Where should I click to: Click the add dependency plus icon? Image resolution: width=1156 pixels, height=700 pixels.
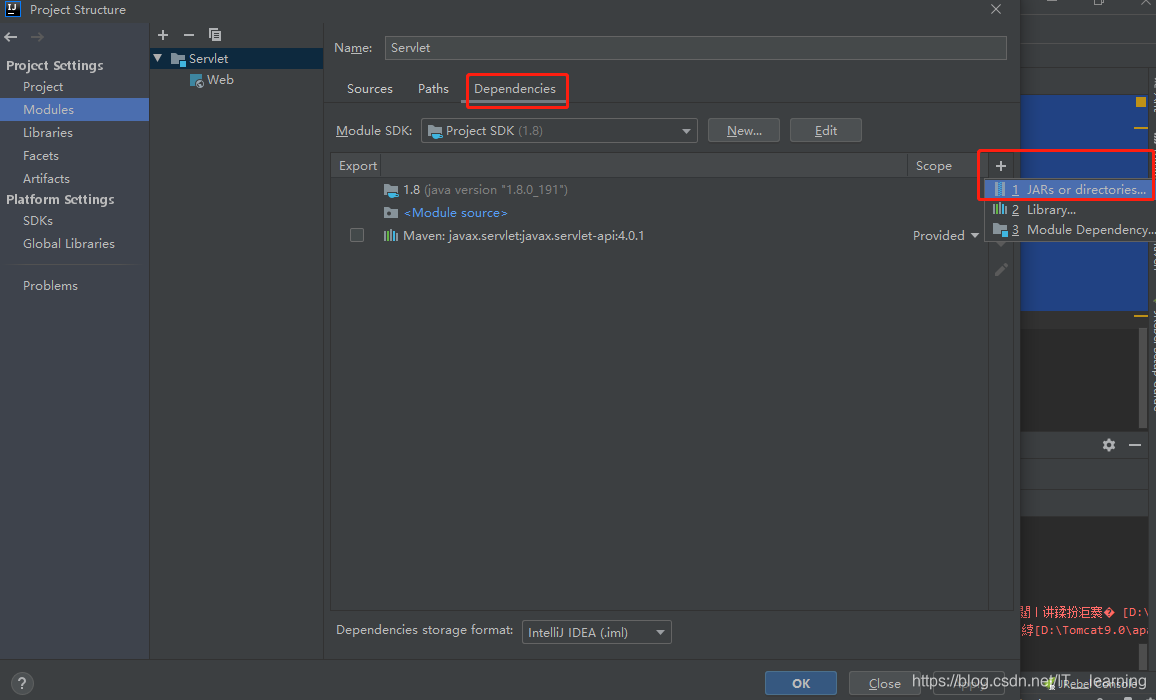coord(1000,166)
